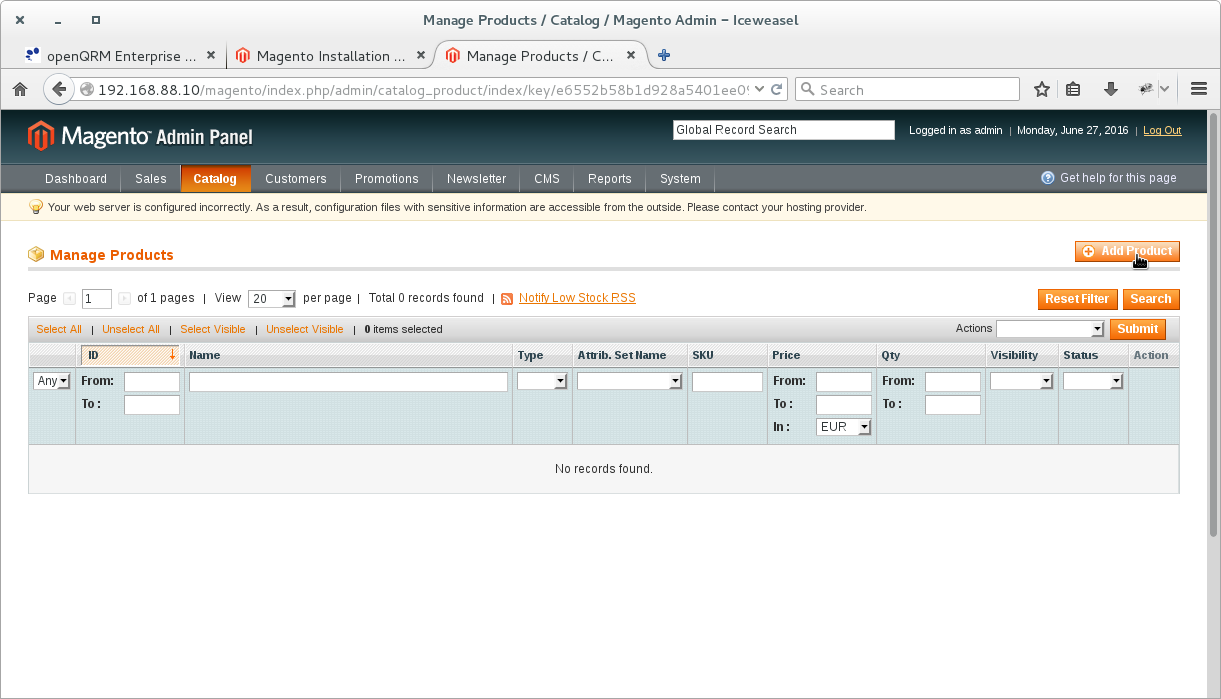Close the Magento Installation tab

[421, 56]
